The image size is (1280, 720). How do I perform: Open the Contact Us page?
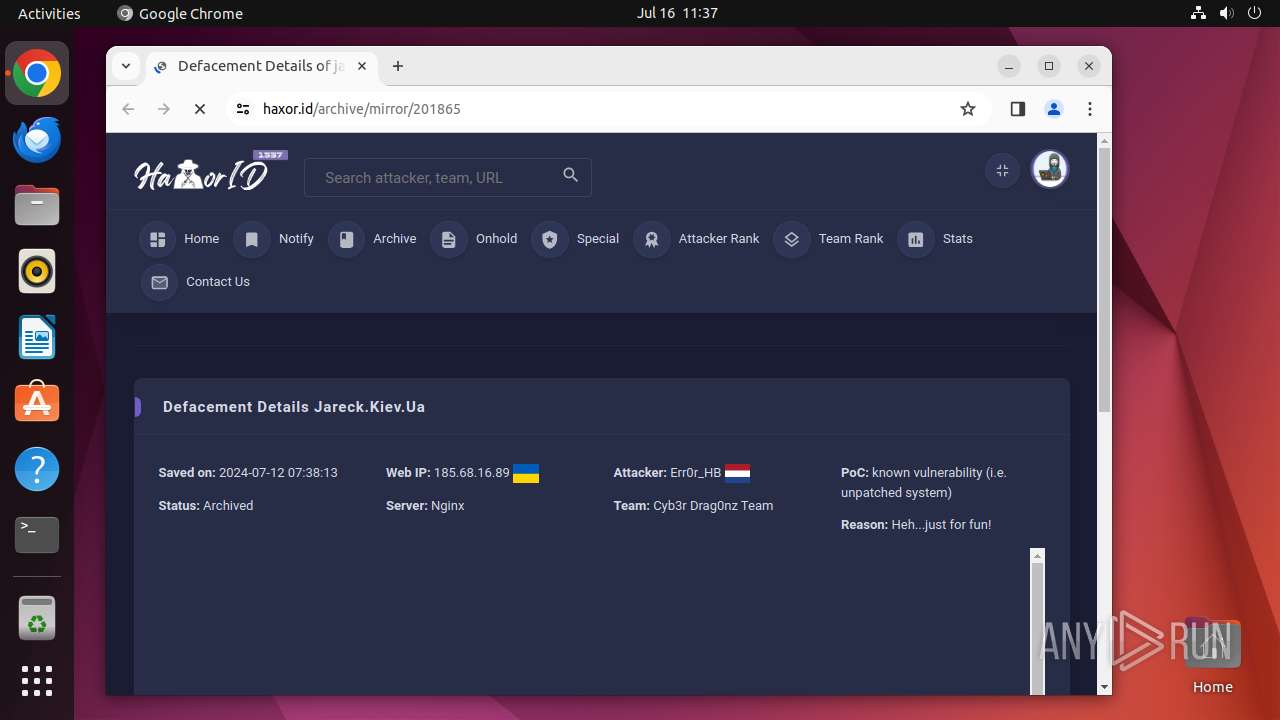196,282
